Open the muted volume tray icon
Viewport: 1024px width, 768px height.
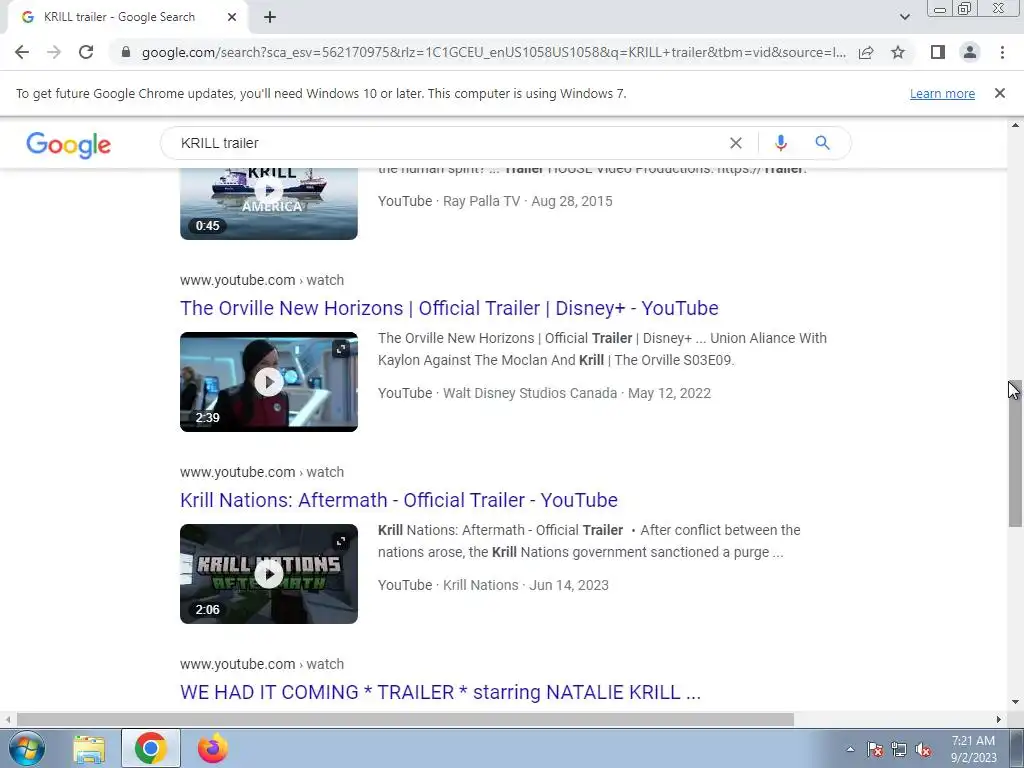923,749
